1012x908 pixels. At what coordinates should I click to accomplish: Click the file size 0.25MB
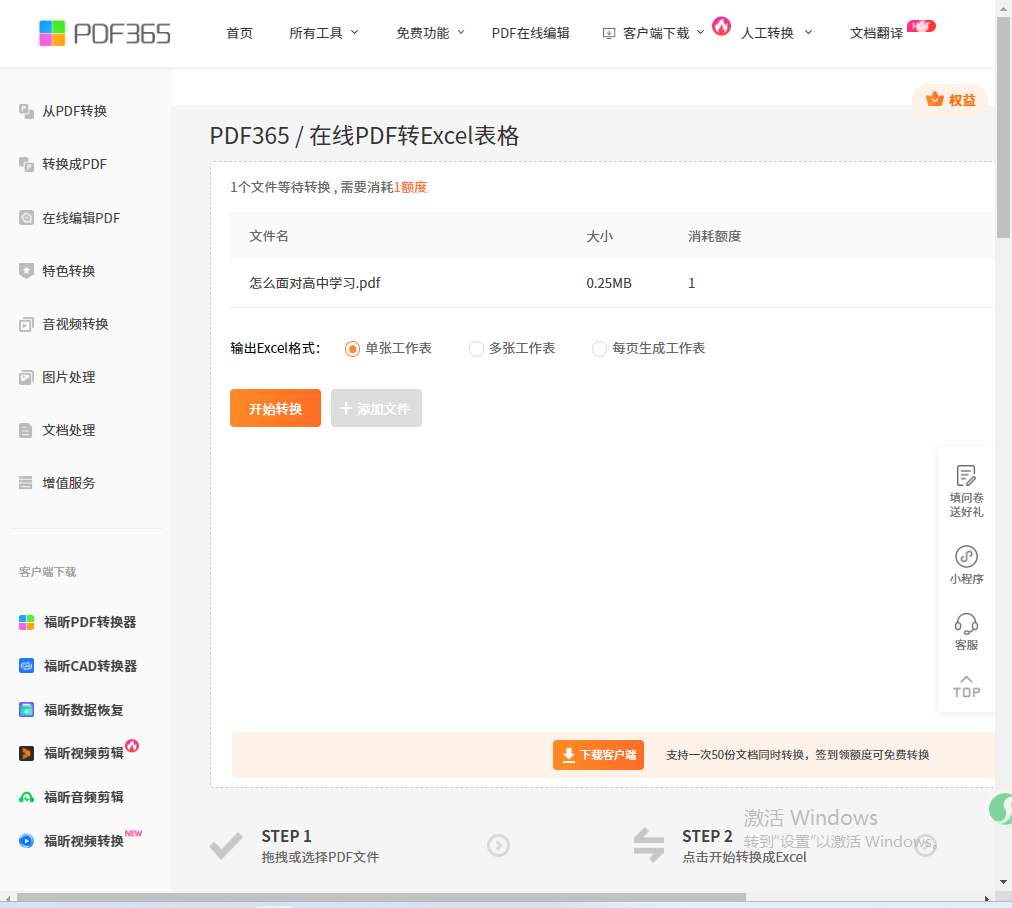609,283
